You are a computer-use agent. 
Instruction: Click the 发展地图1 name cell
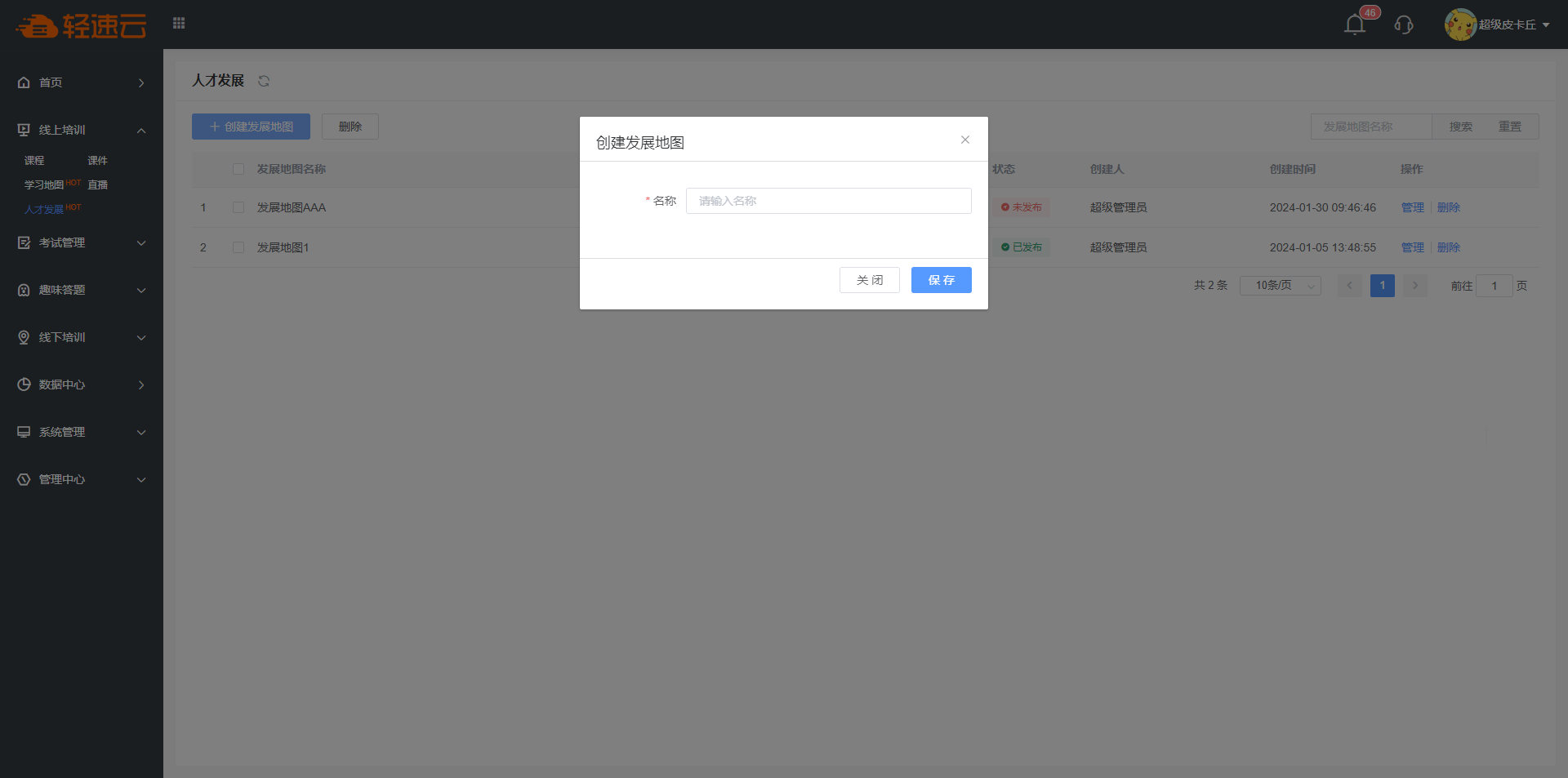(283, 247)
